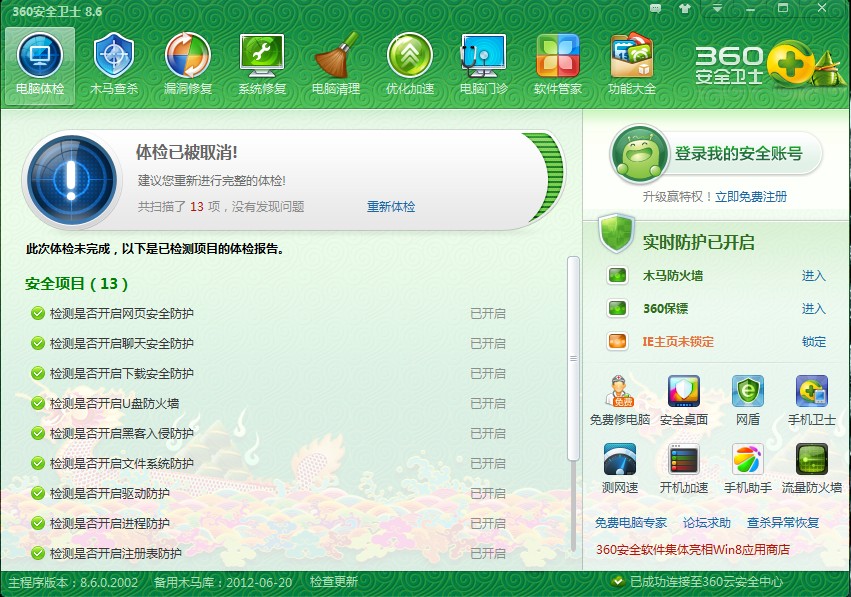Viewport: 851px width, 597px height.
Task: Click the green scan progress bar
Action: coord(543,177)
